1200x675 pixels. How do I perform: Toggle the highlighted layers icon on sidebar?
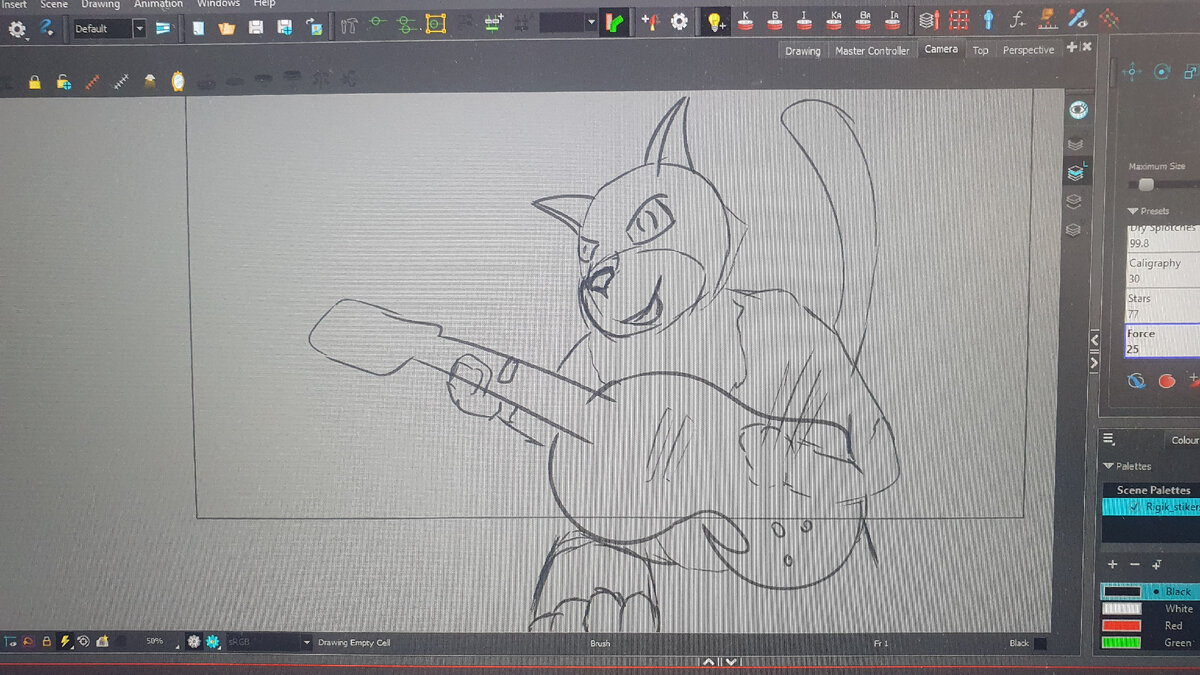(x=1075, y=173)
